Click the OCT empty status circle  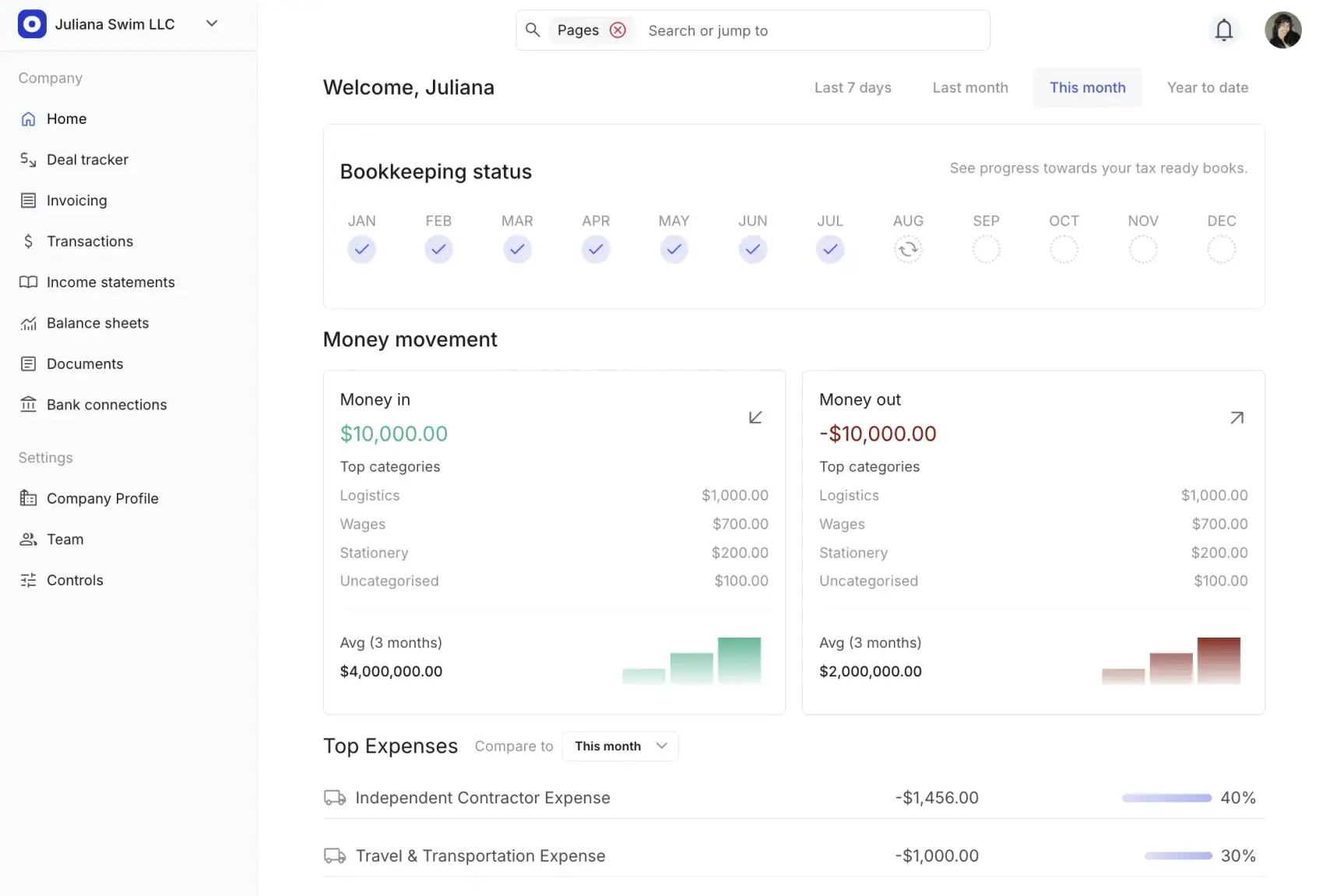pos(1064,249)
